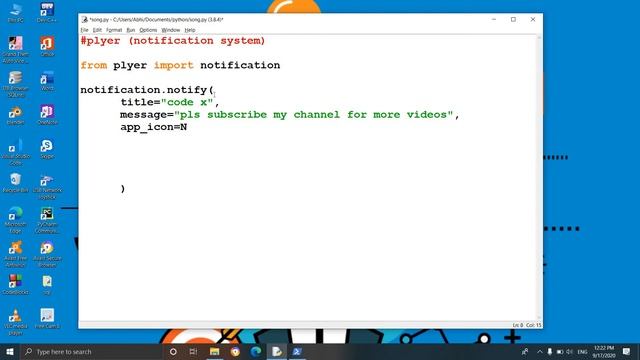Viewport: 640px width, 360px height.
Task: Select the VLC media player desktop shortcut
Action: pos(16,322)
